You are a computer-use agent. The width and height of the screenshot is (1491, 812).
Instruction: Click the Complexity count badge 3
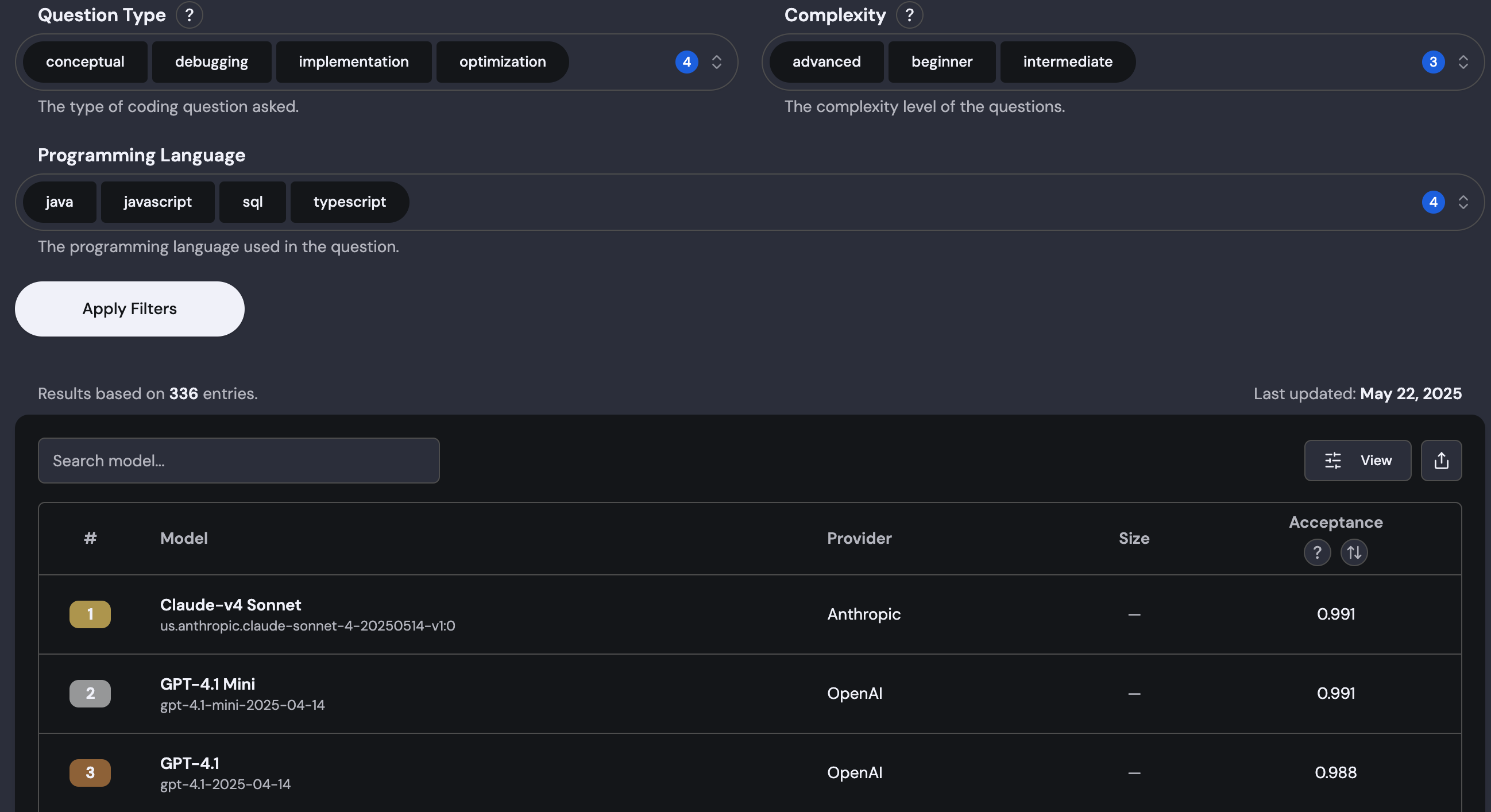[x=1434, y=62]
